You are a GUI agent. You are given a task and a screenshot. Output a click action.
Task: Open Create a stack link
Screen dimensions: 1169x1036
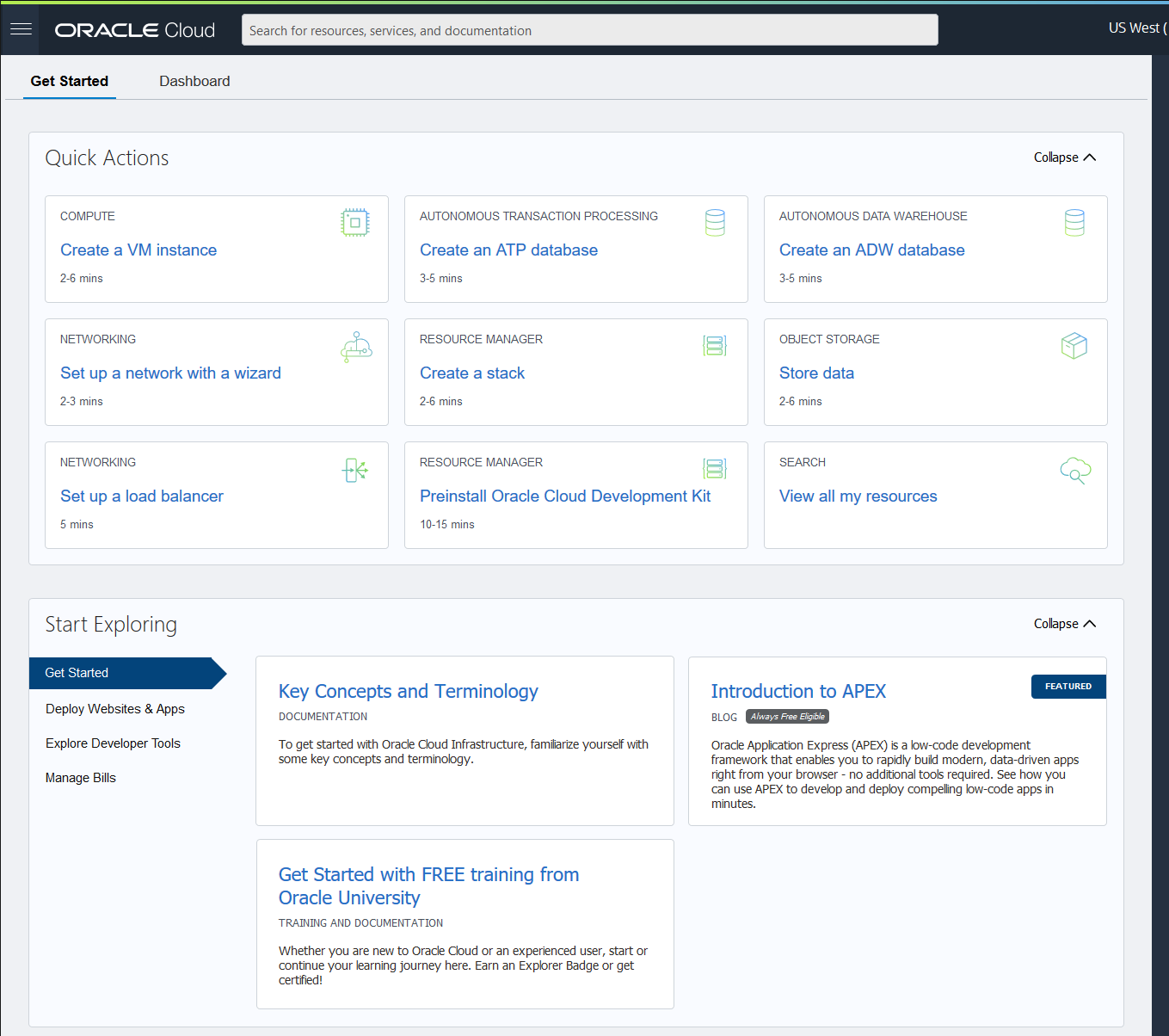[472, 373]
